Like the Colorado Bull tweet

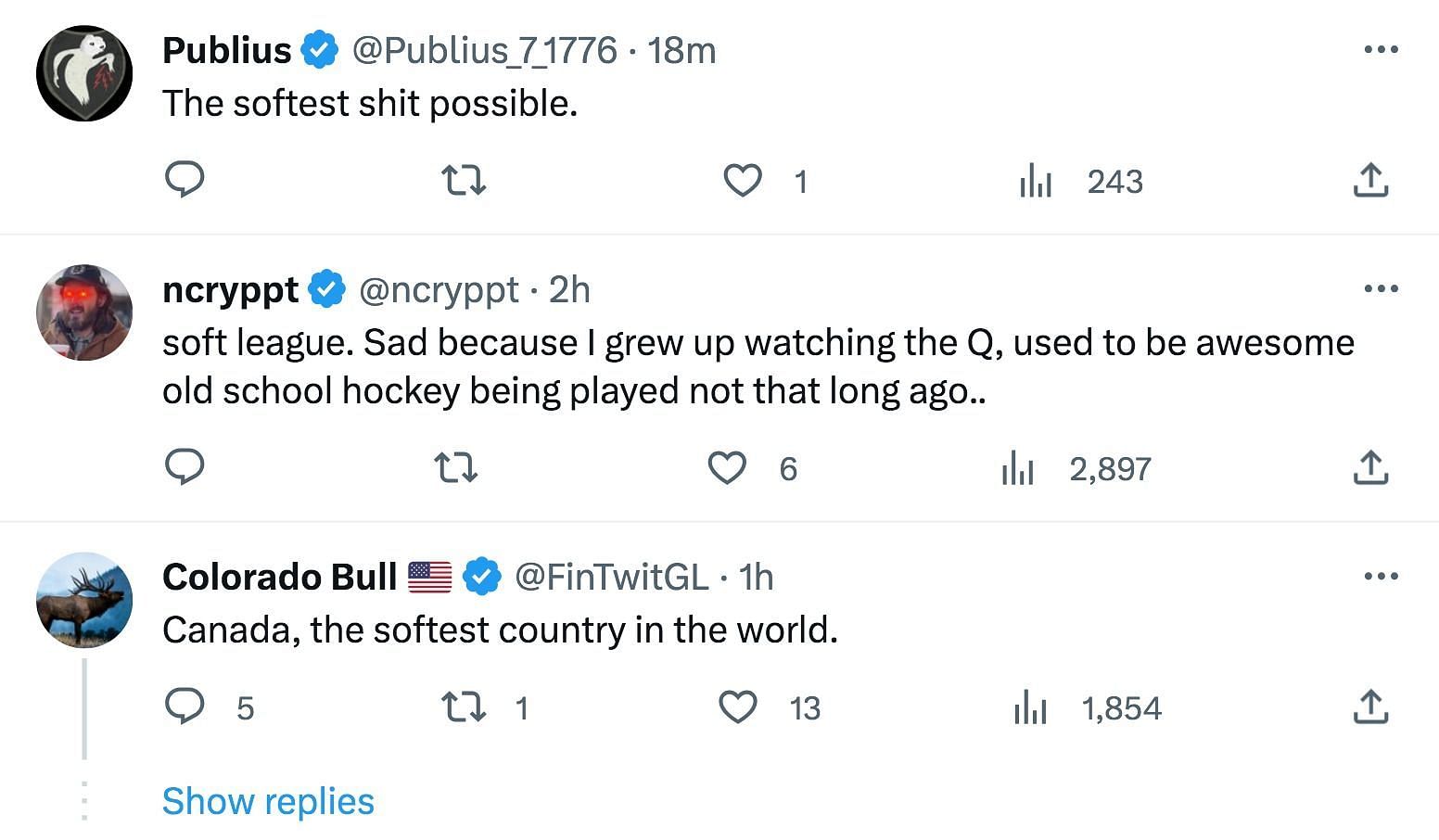738,707
